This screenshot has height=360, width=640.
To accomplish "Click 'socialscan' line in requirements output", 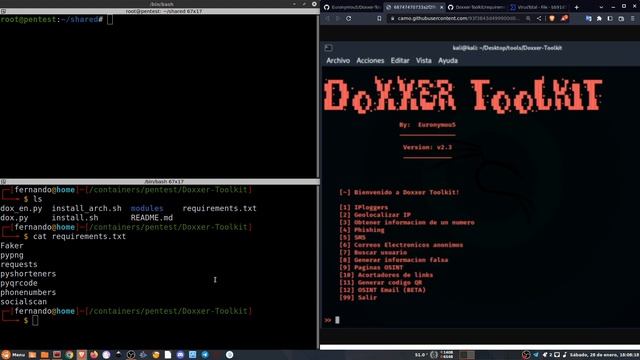I will (24, 302).
